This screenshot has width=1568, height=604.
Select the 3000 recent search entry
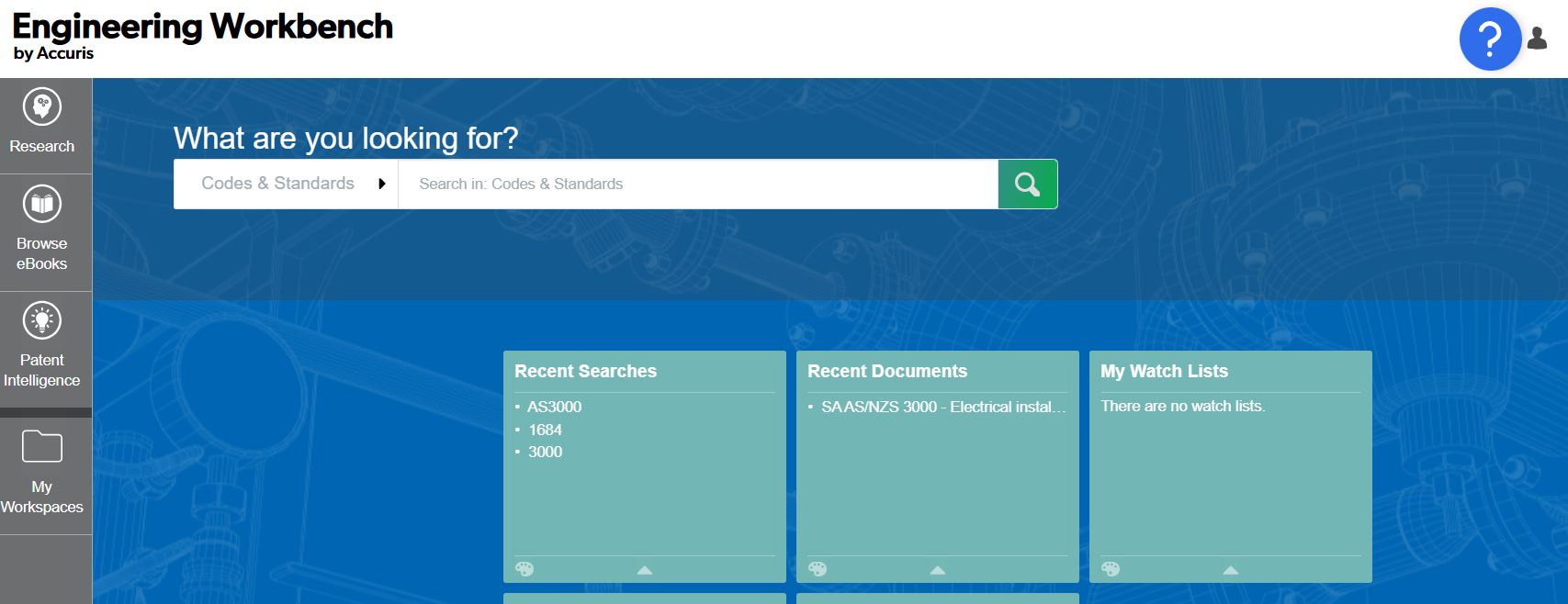pos(545,452)
